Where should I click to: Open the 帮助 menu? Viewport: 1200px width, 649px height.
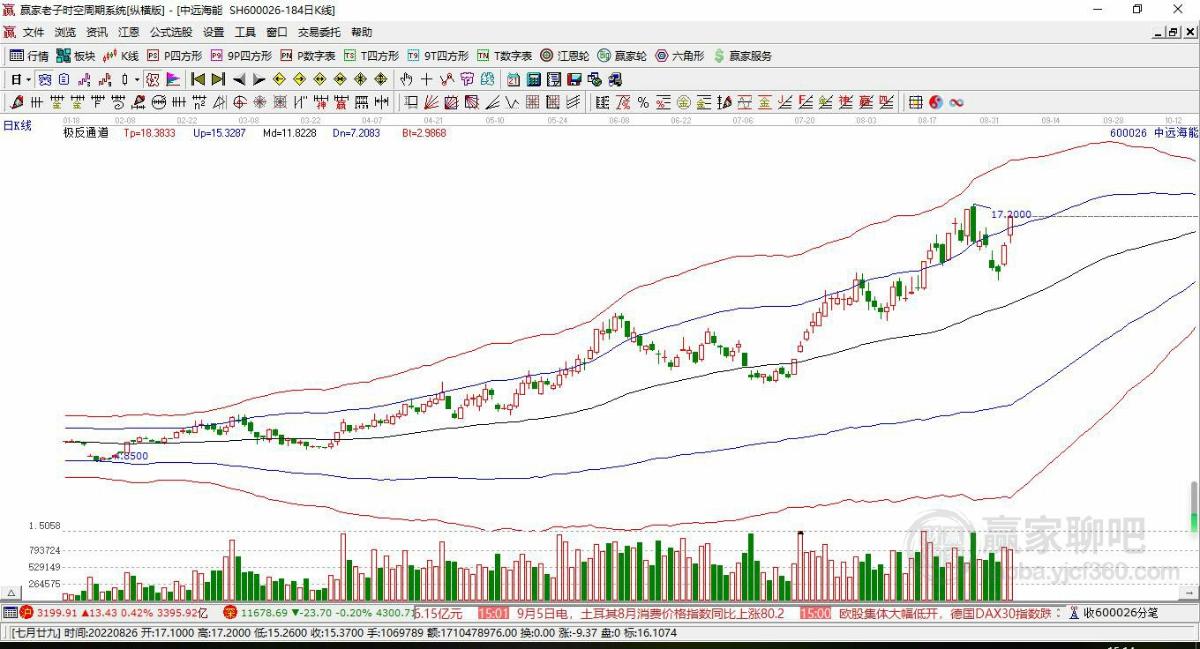[361, 33]
